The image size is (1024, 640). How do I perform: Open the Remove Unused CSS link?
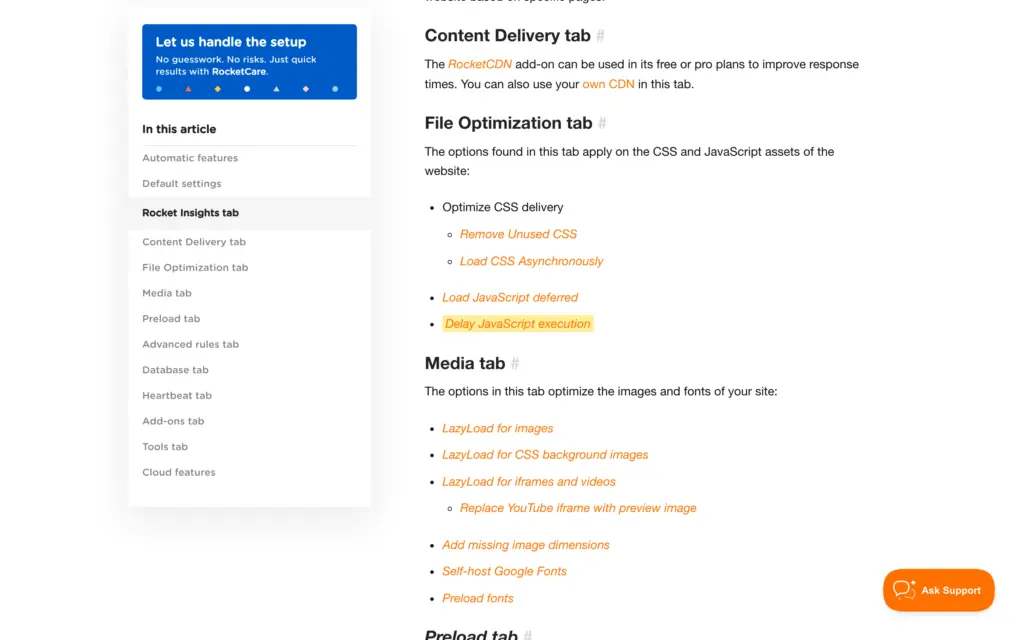519,234
